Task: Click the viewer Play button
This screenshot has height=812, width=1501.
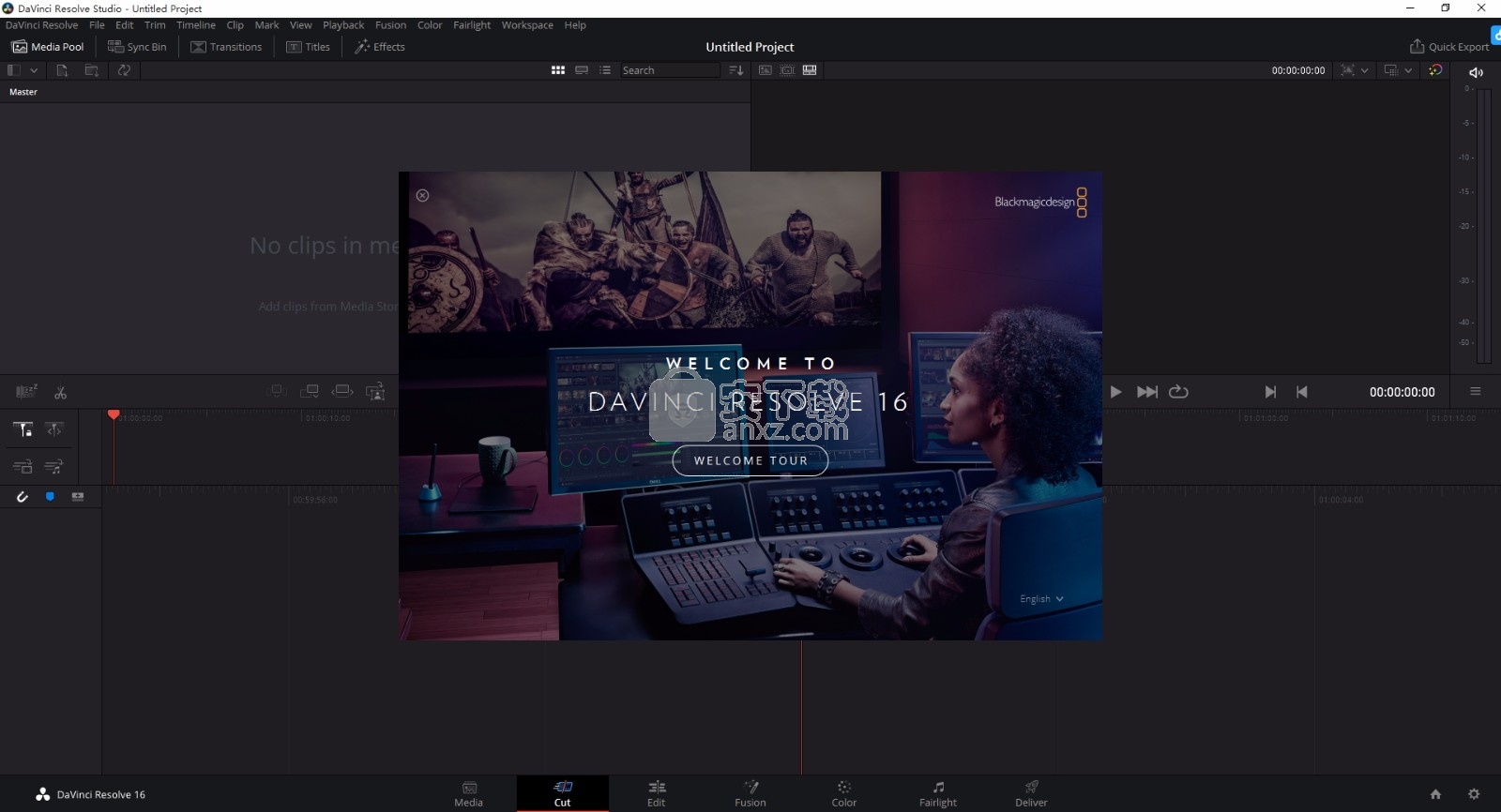Action: pyautogui.click(x=1115, y=392)
